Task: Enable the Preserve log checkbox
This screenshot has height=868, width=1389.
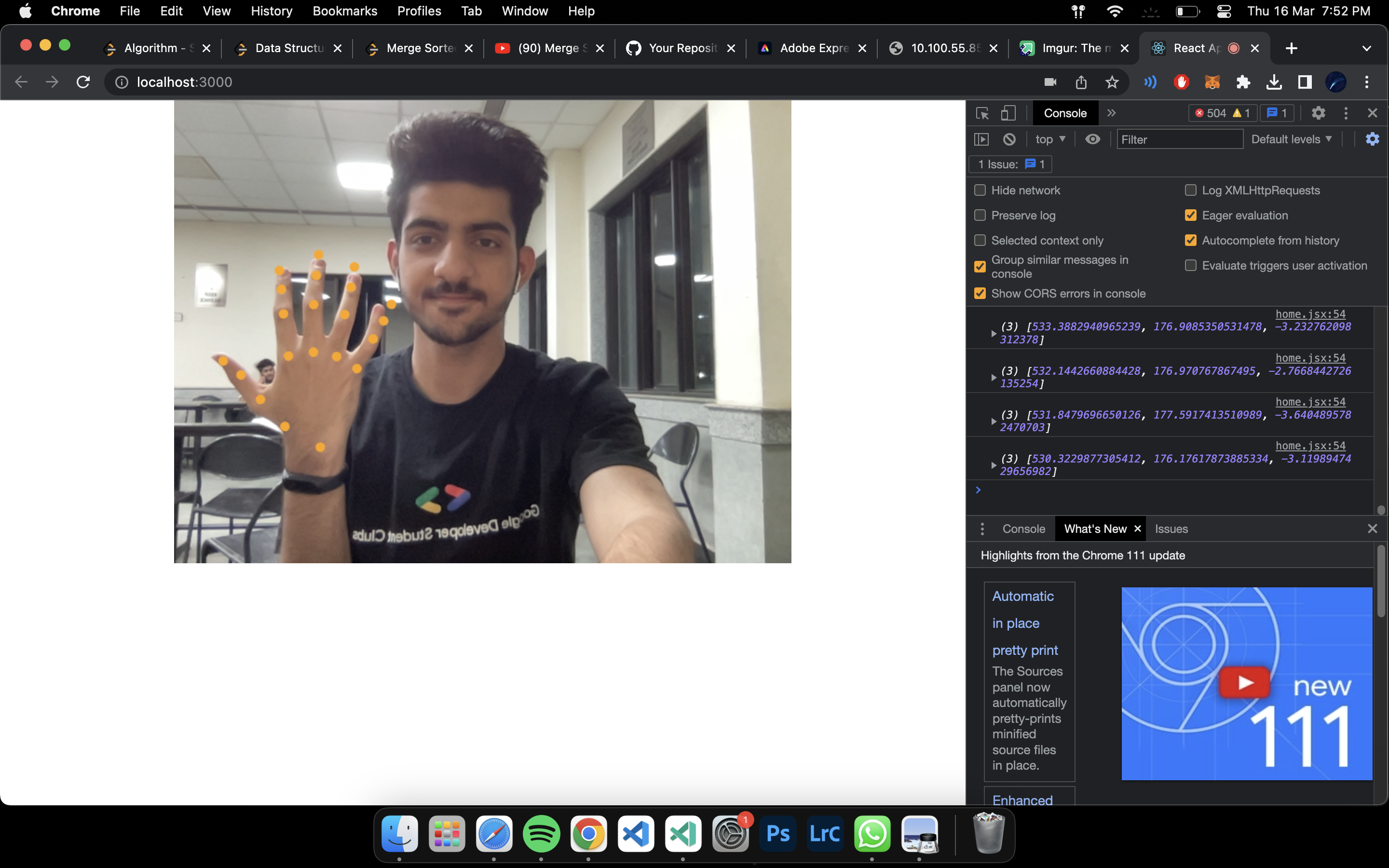Action: 980,215
